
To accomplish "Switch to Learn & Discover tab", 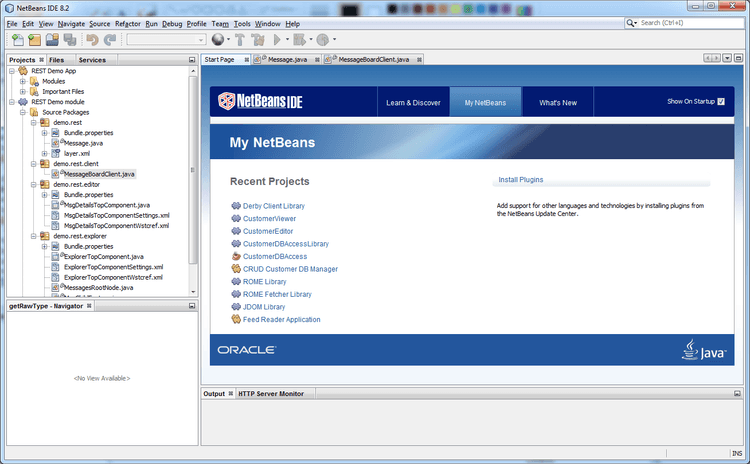I will [x=413, y=102].
